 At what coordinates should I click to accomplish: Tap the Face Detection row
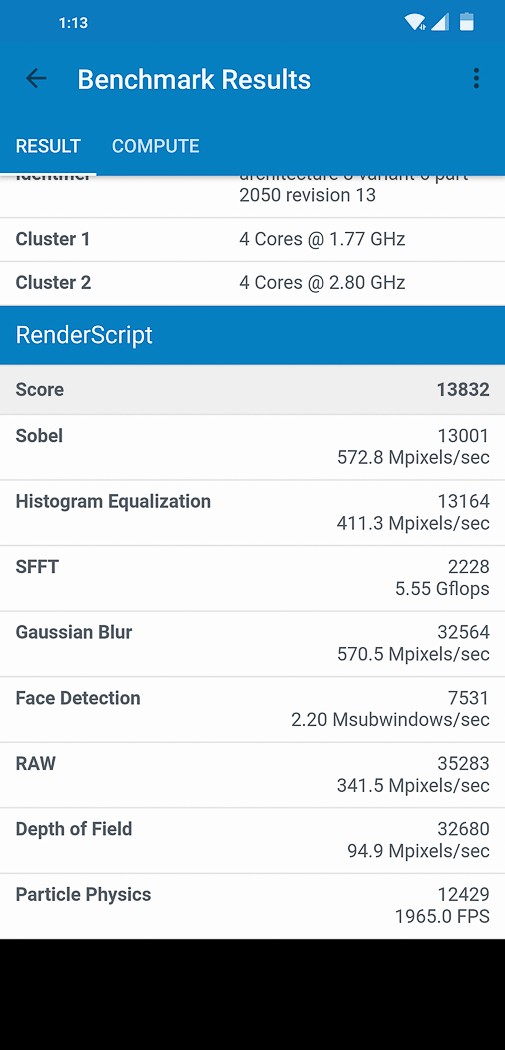coord(252,709)
